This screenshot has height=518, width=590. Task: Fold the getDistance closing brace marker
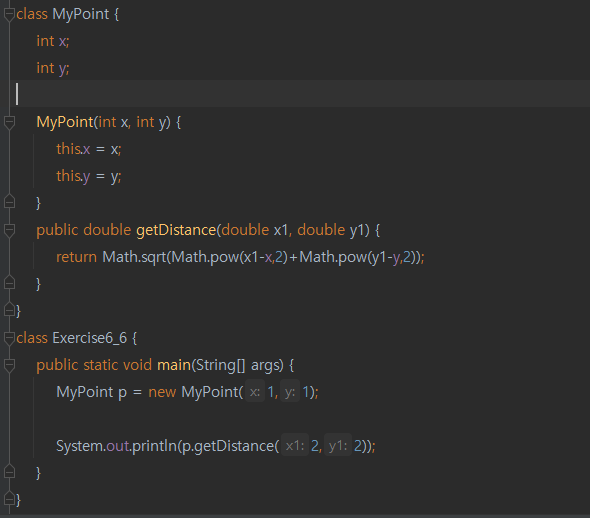tap(9, 283)
